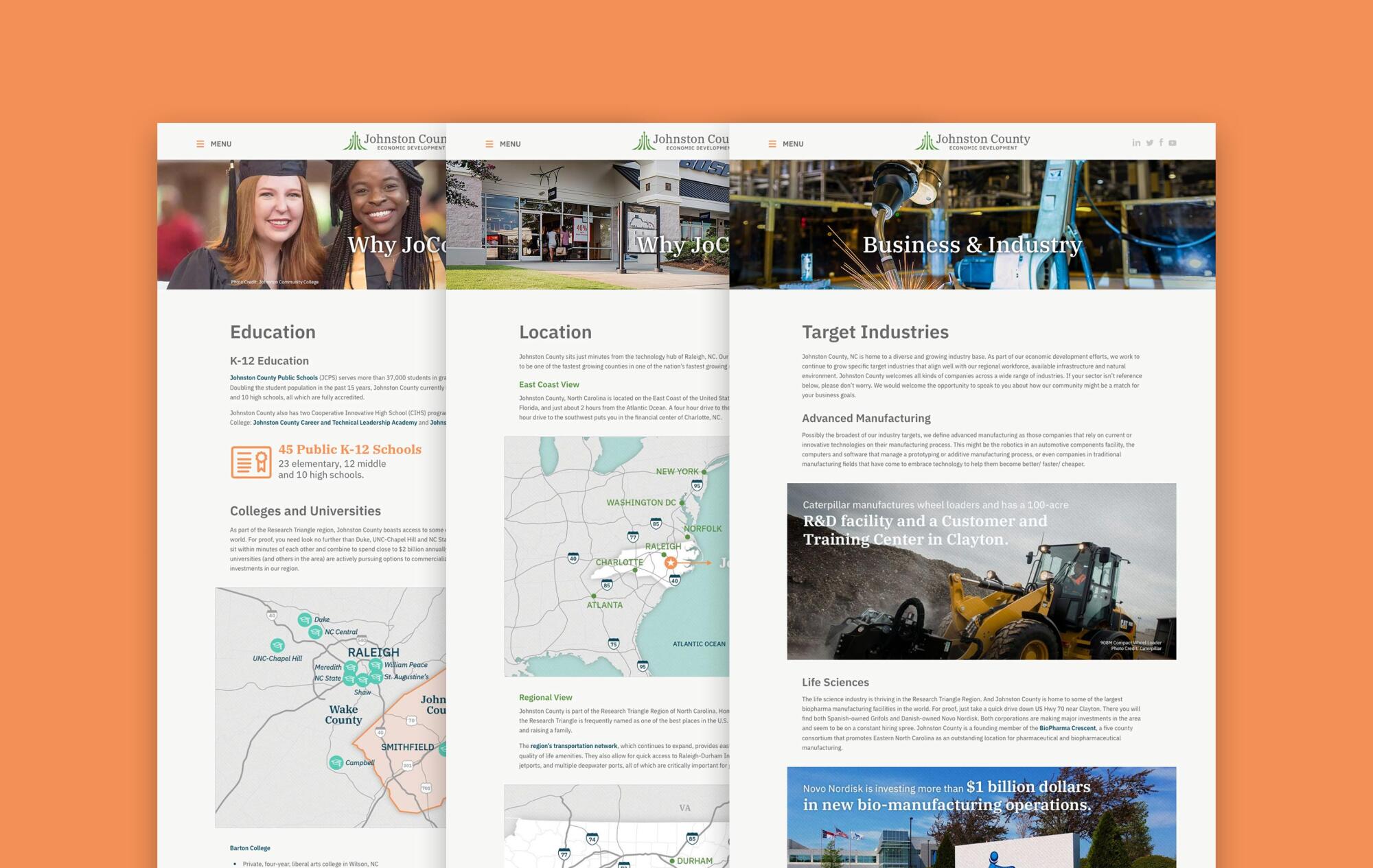Screen dimensions: 1373x868
Task: Follow region's transportation network link
Action: click(x=573, y=746)
